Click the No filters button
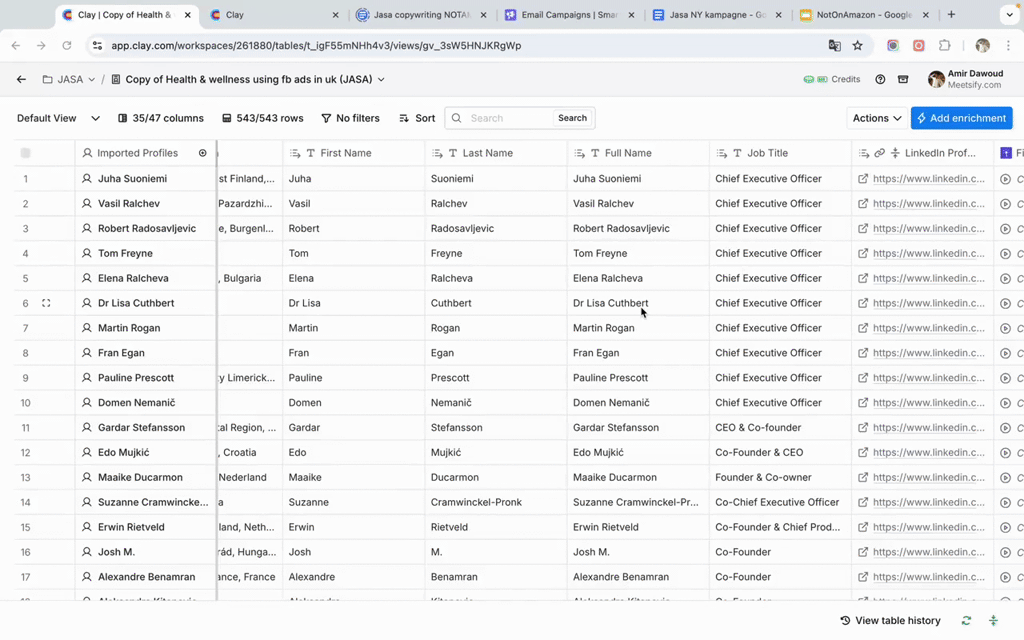The width and height of the screenshot is (1024, 640). (x=350, y=118)
